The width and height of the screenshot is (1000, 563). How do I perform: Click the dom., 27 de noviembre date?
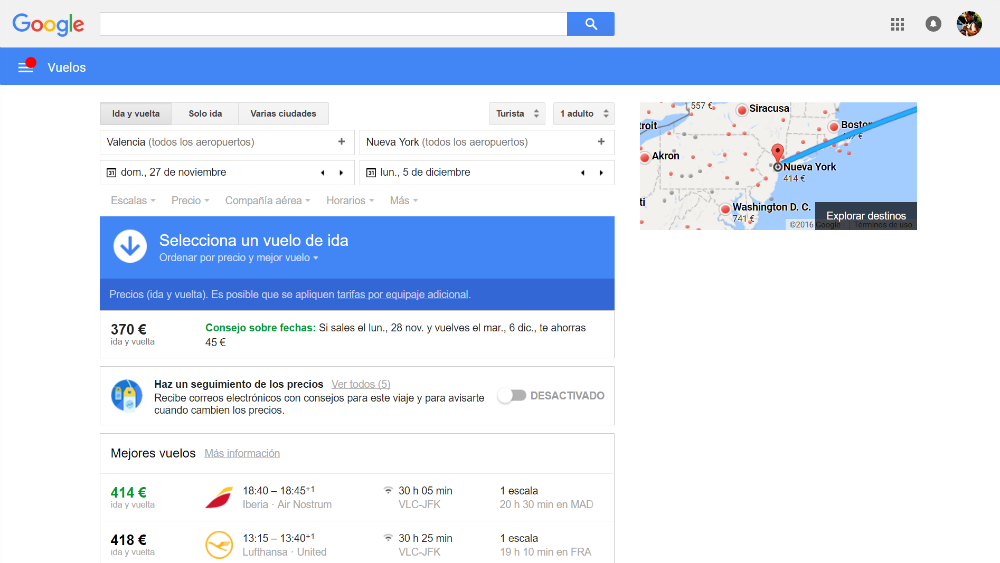[x=173, y=172]
